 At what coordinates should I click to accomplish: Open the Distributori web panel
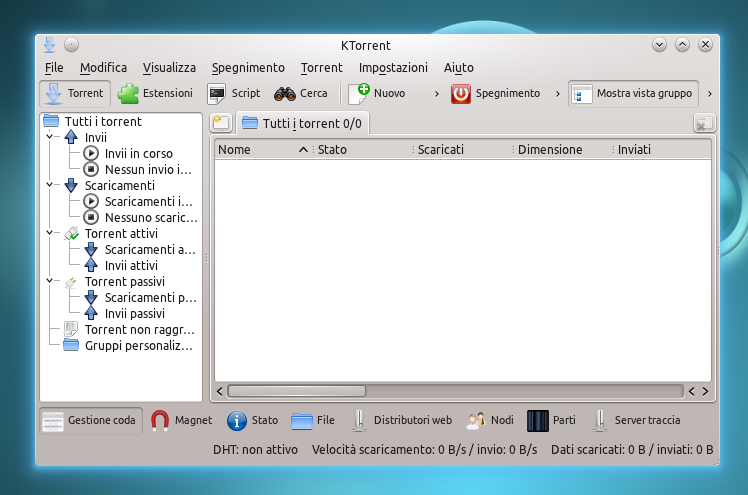click(x=401, y=421)
